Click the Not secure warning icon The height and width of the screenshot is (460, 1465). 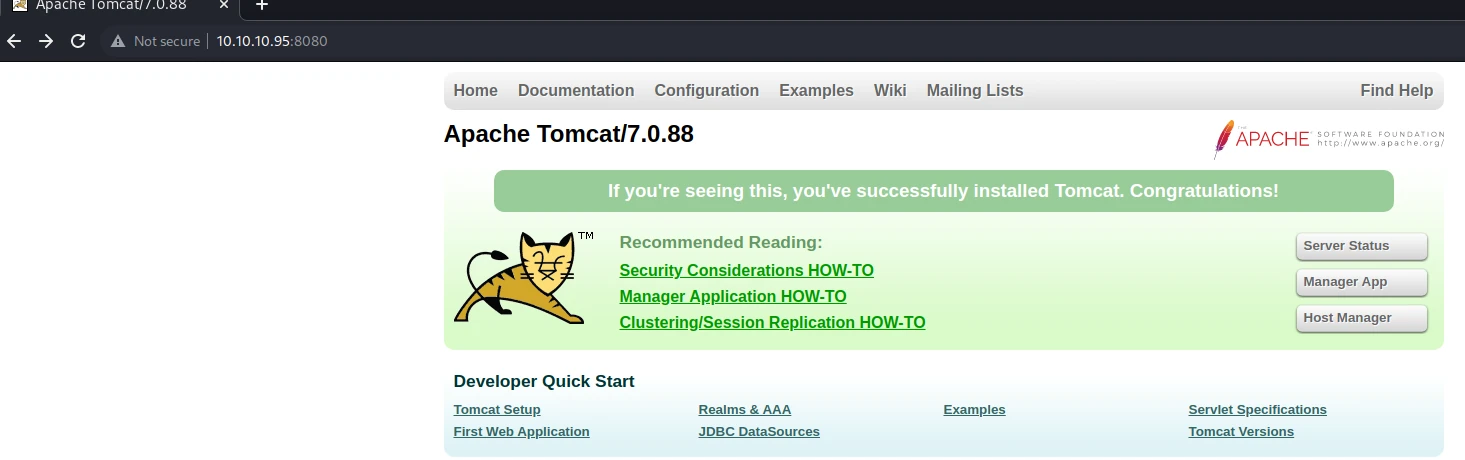click(118, 41)
